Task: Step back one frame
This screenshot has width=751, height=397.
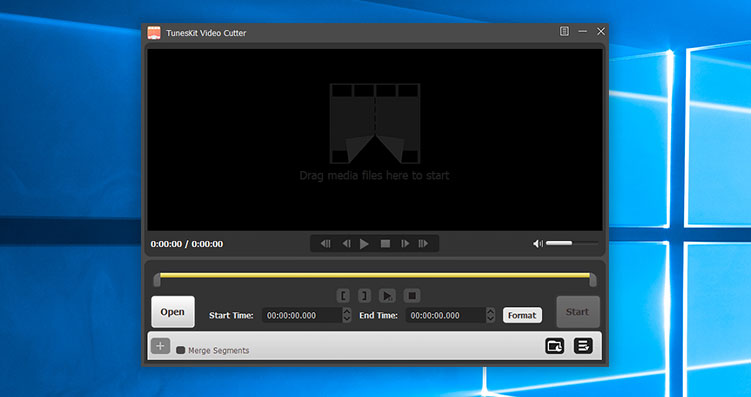Action: pos(346,244)
